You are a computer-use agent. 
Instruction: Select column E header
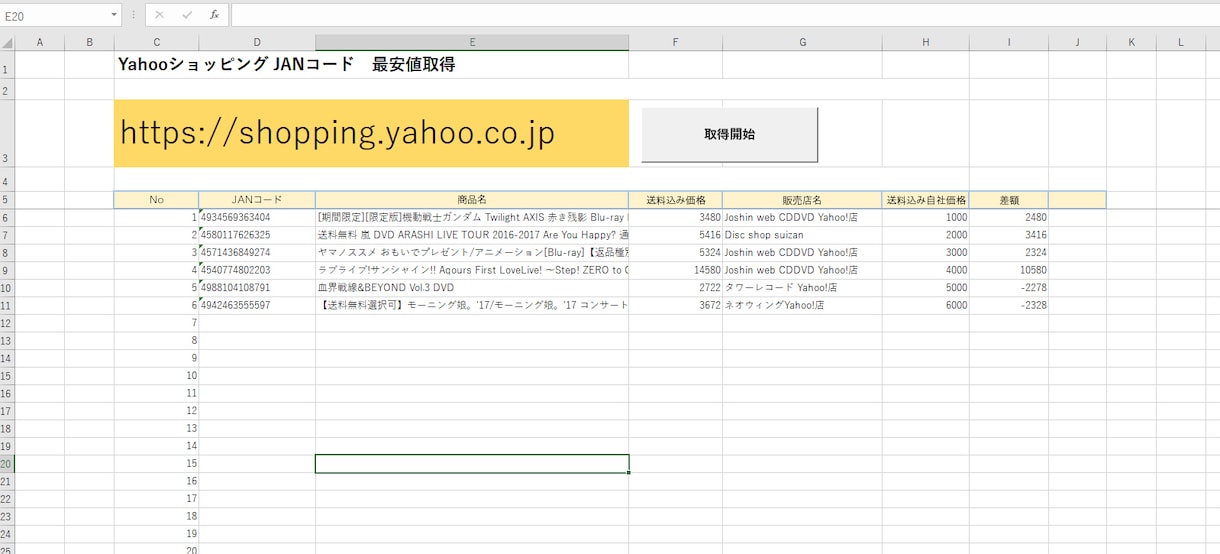472,42
